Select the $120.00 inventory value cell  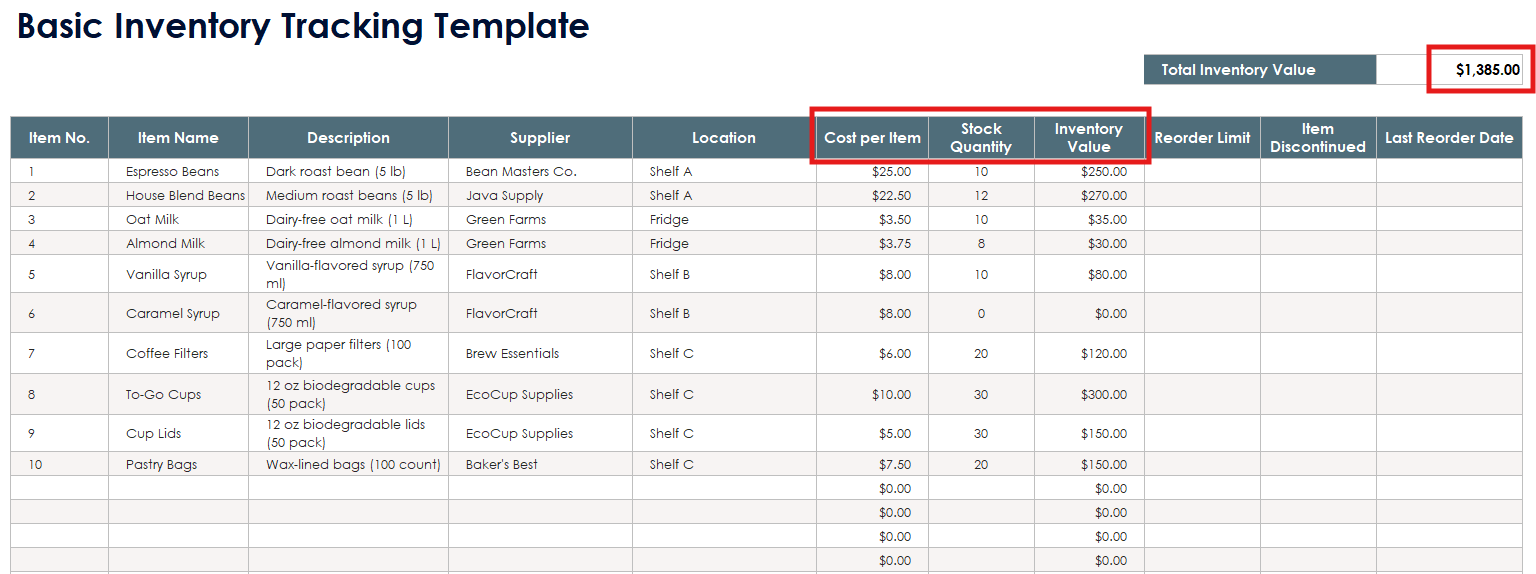pos(1089,353)
